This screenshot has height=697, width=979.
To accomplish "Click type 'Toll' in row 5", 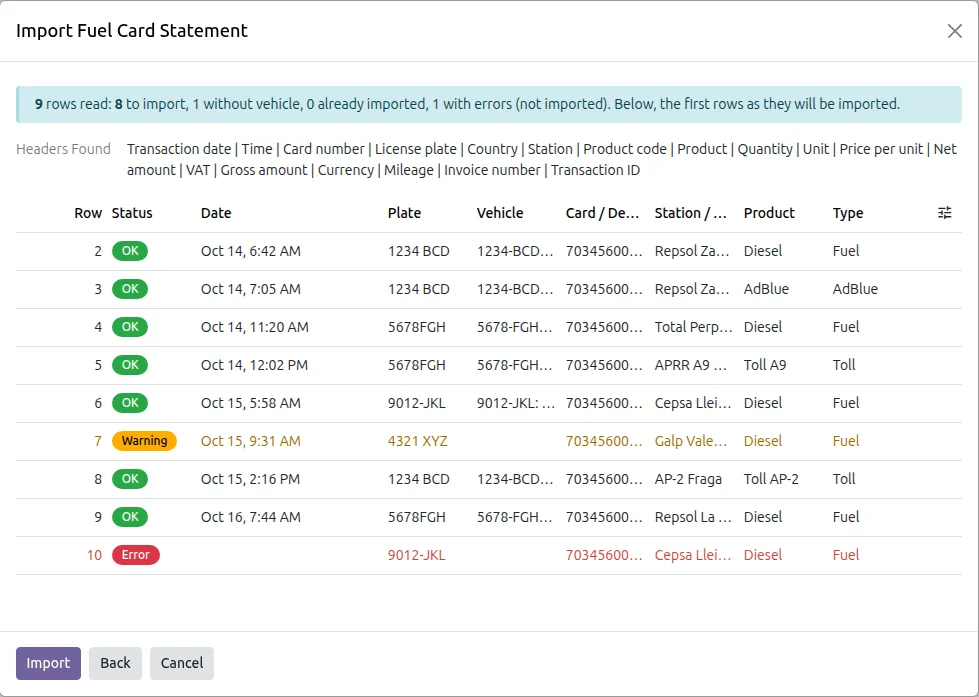I will (x=844, y=365).
